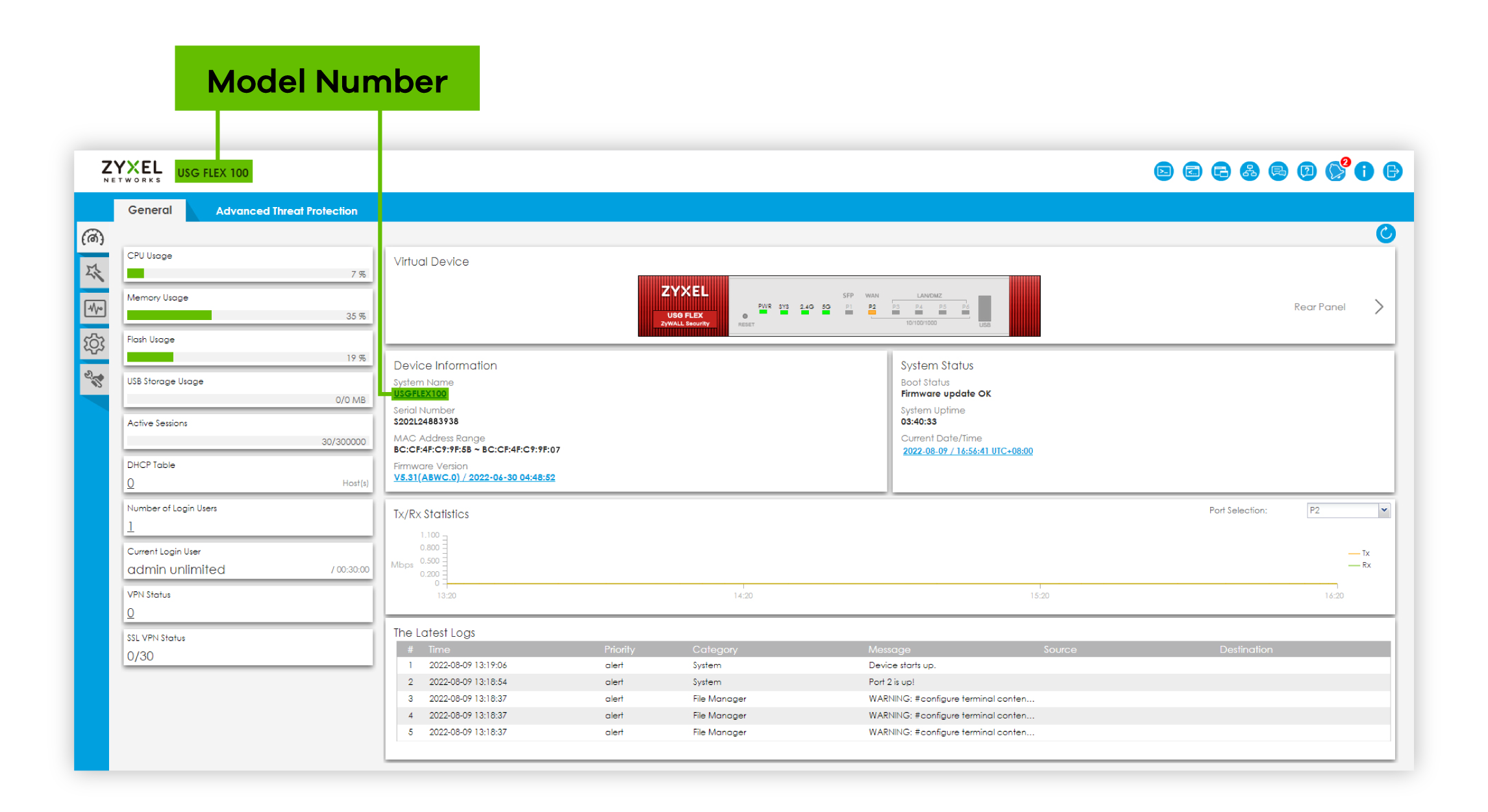Click the CPU Usage progress bar
This screenshot has height=812, width=1488.
[247, 274]
